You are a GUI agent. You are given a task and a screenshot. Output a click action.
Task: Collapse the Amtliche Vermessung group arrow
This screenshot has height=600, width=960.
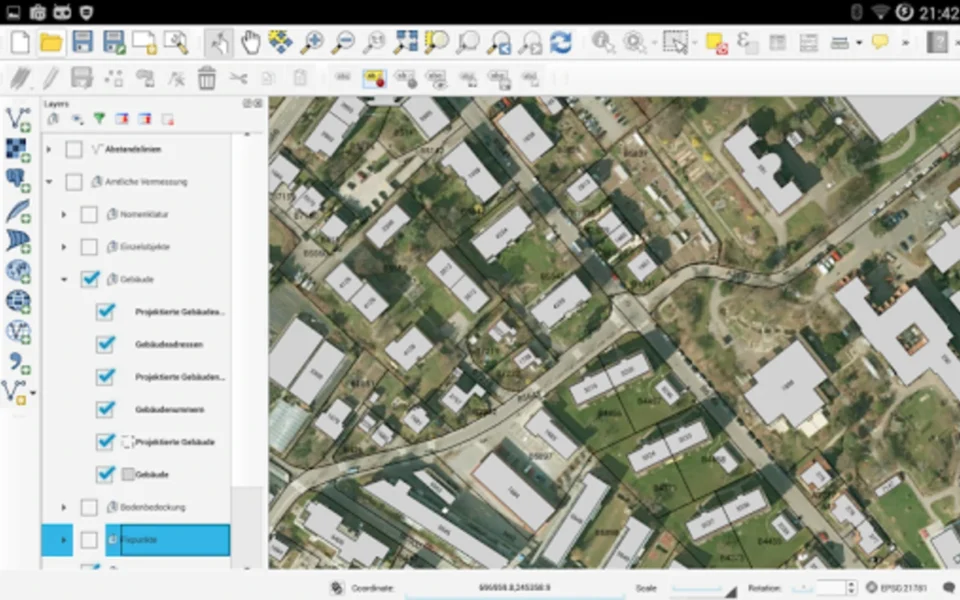[x=49, y=182]
